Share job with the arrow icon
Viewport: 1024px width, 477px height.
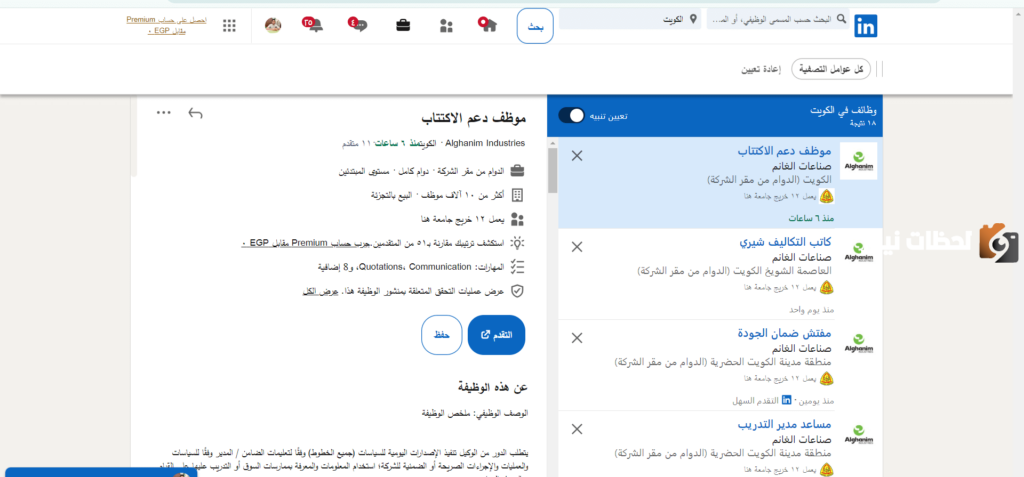coord(195,113)
